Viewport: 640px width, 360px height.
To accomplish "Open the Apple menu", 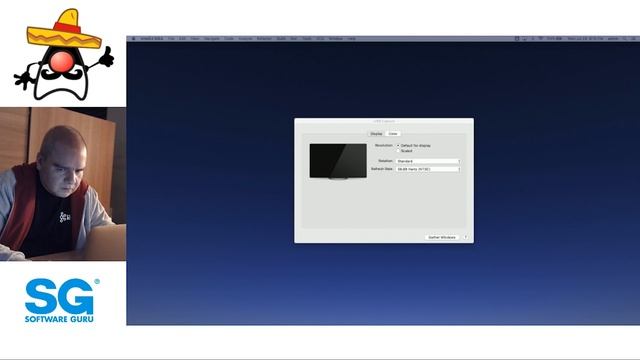I will point(133,39).
